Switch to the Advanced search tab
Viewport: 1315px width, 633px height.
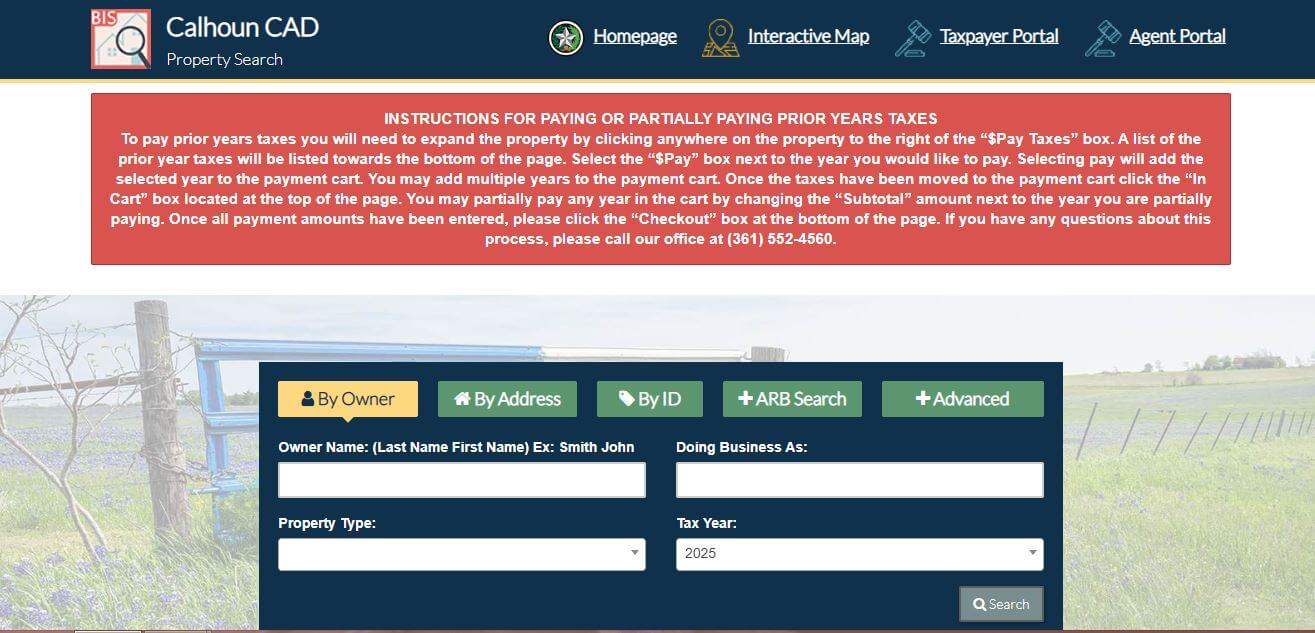pos(962,399)
